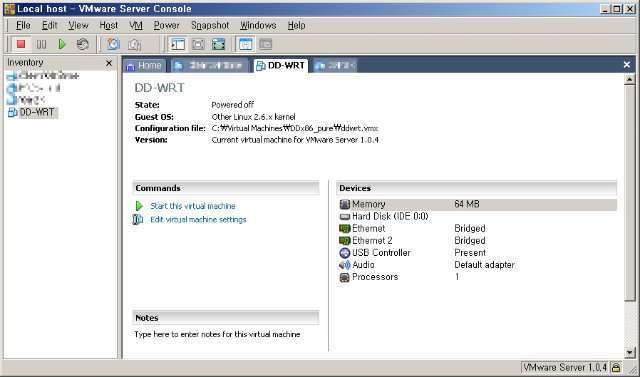The image size is (640, 377).
Task: Click Edit virtual machine settings link
Action: pos(198,220)
